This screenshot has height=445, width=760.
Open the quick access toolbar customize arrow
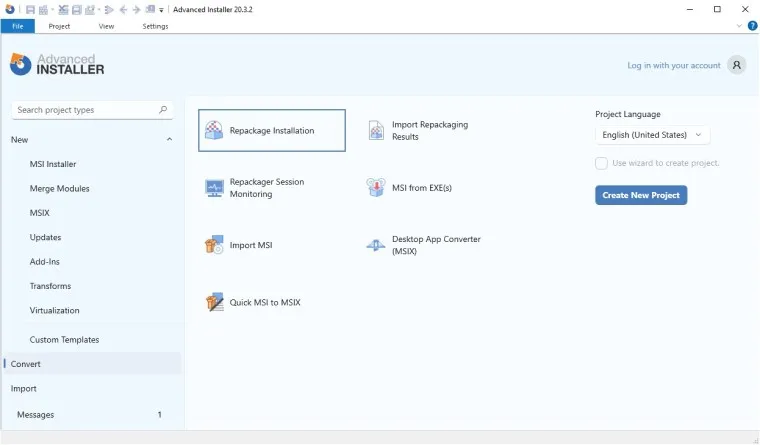[x=161, y=10]
